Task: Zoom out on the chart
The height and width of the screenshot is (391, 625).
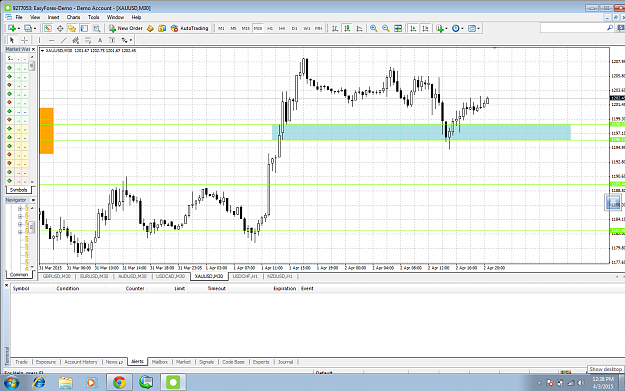Action: (x=385, y=28)
